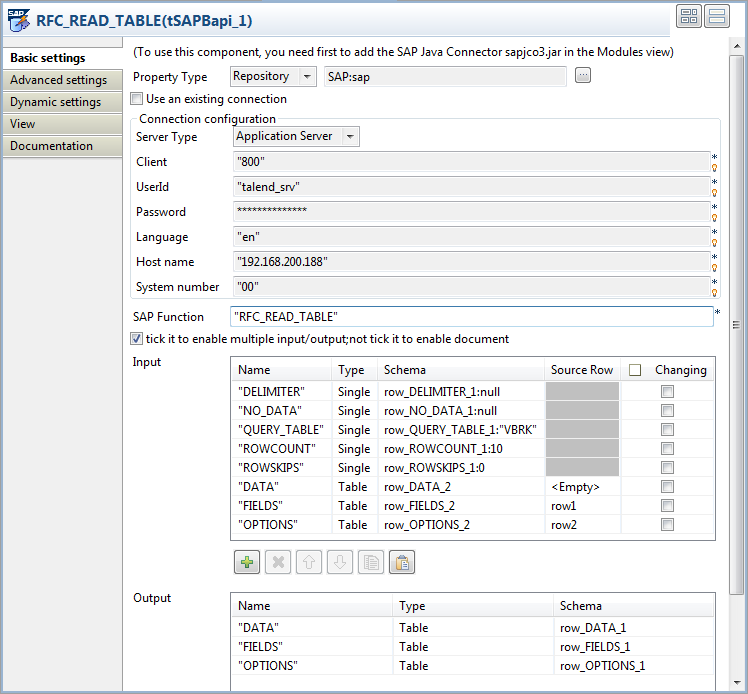Switch to the stacked rows layout icon
The height and width of the screenshot is (694, 748).
(x=717, y=15)
